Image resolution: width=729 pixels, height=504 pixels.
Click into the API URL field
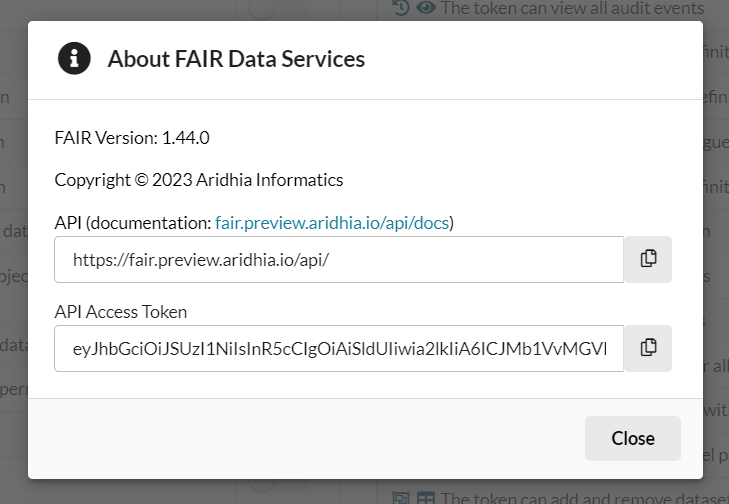pyautogui.click(x=340, y=259)
